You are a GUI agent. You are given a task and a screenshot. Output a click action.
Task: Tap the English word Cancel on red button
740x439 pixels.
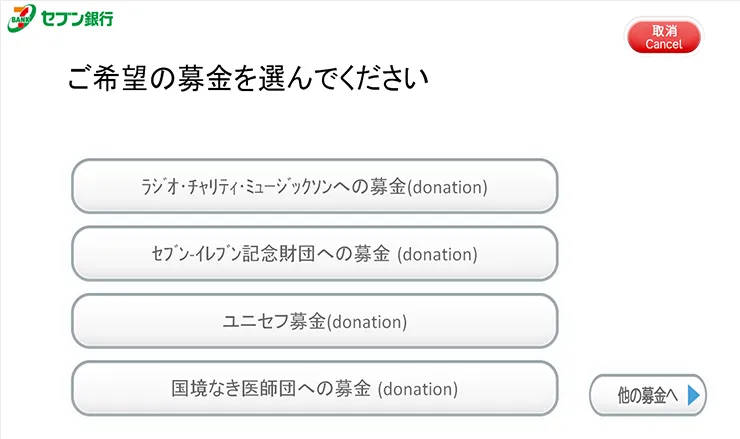point(664,44)
